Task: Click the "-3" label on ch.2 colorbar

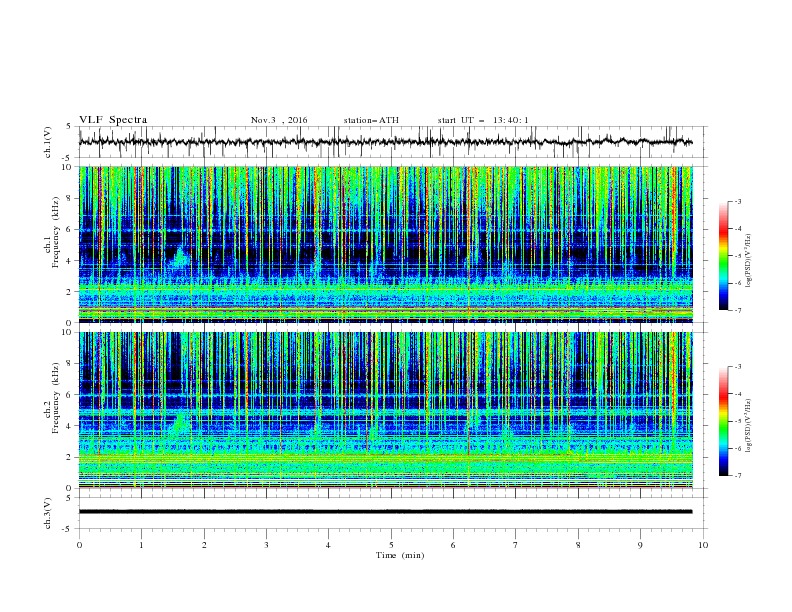Action: coord(738,367)
